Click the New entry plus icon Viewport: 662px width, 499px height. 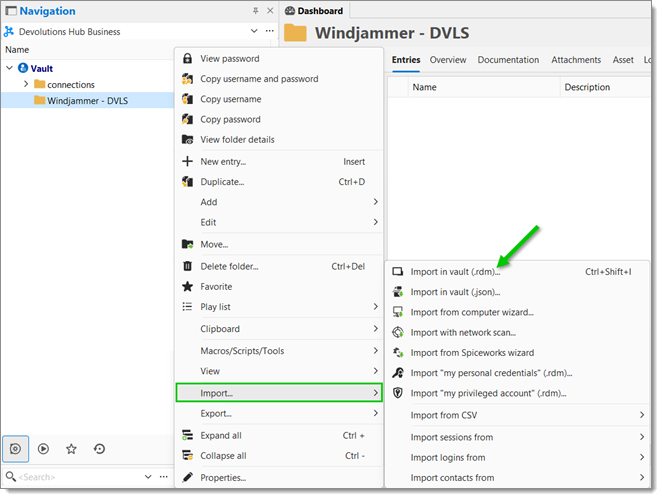pyautogui.click(x=187, y=161)
